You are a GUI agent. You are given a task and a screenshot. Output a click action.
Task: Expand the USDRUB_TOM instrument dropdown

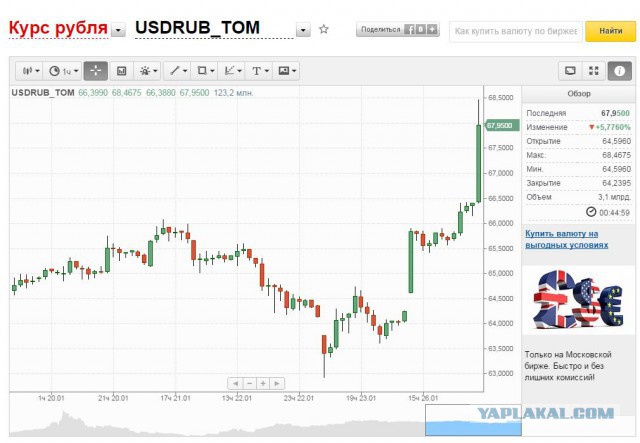(303, 30)
